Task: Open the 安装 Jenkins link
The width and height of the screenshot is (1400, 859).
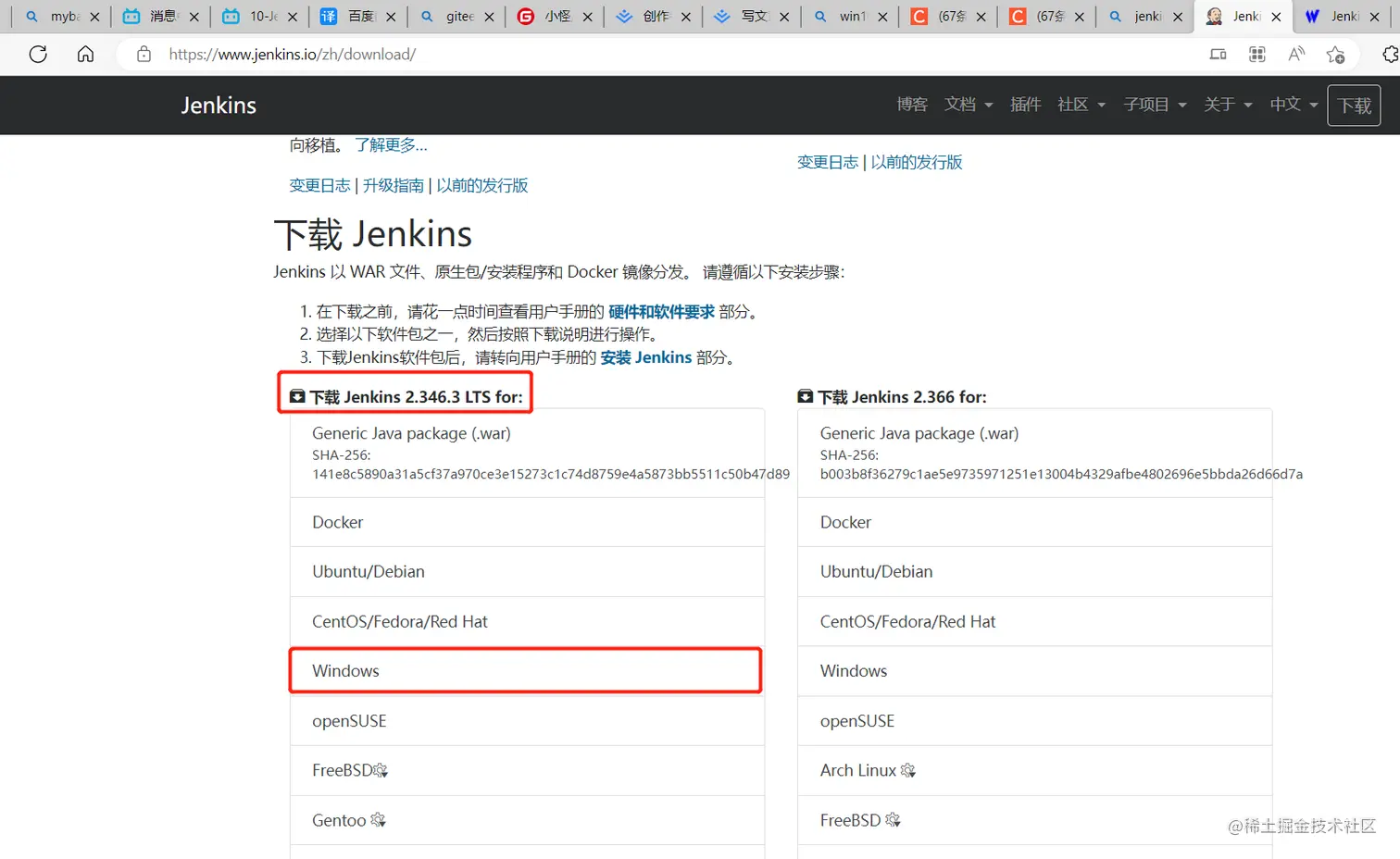Action: point(646,357)
